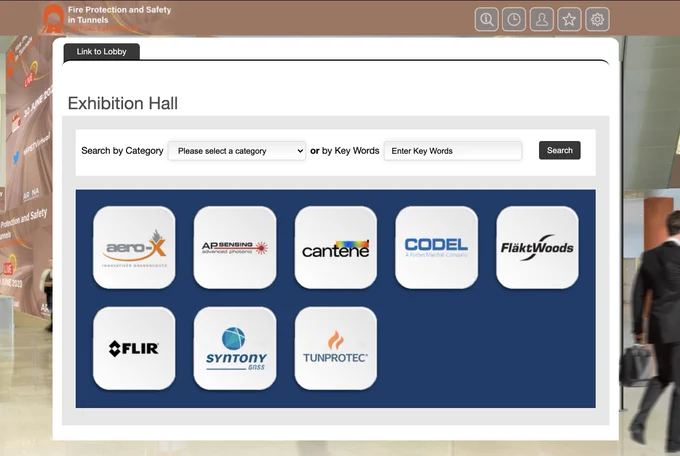This screenshot has height=456, width=680.
Task: Open the Syntony GNSS exhibitor booth
Action: (235, 348)
